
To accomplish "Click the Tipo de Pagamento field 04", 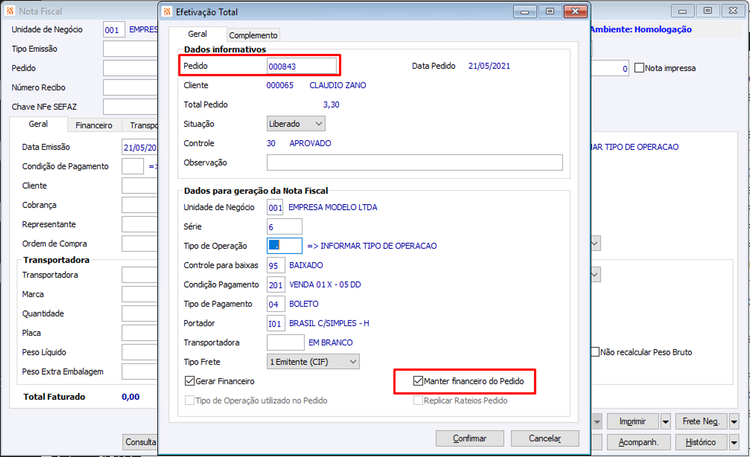I will coord(276,304).
